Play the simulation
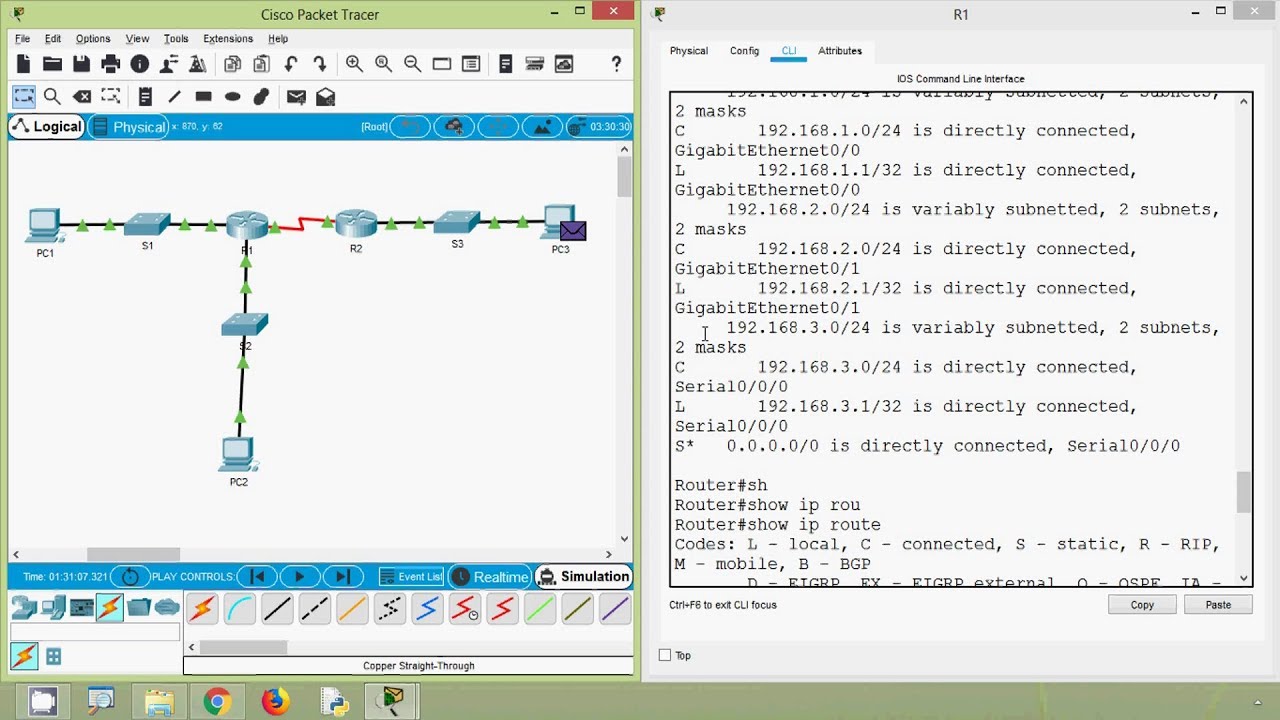This screenshot has width=1280, height=720. [x=299, y=577]
